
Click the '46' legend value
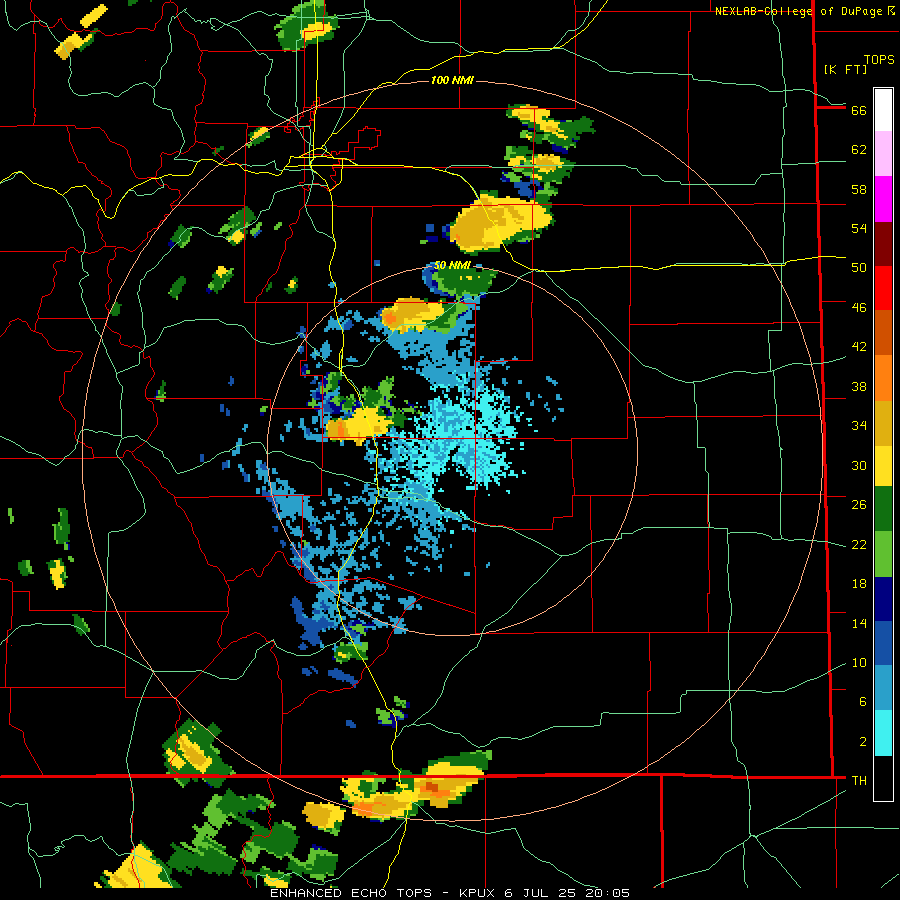[x=859, y=307]
